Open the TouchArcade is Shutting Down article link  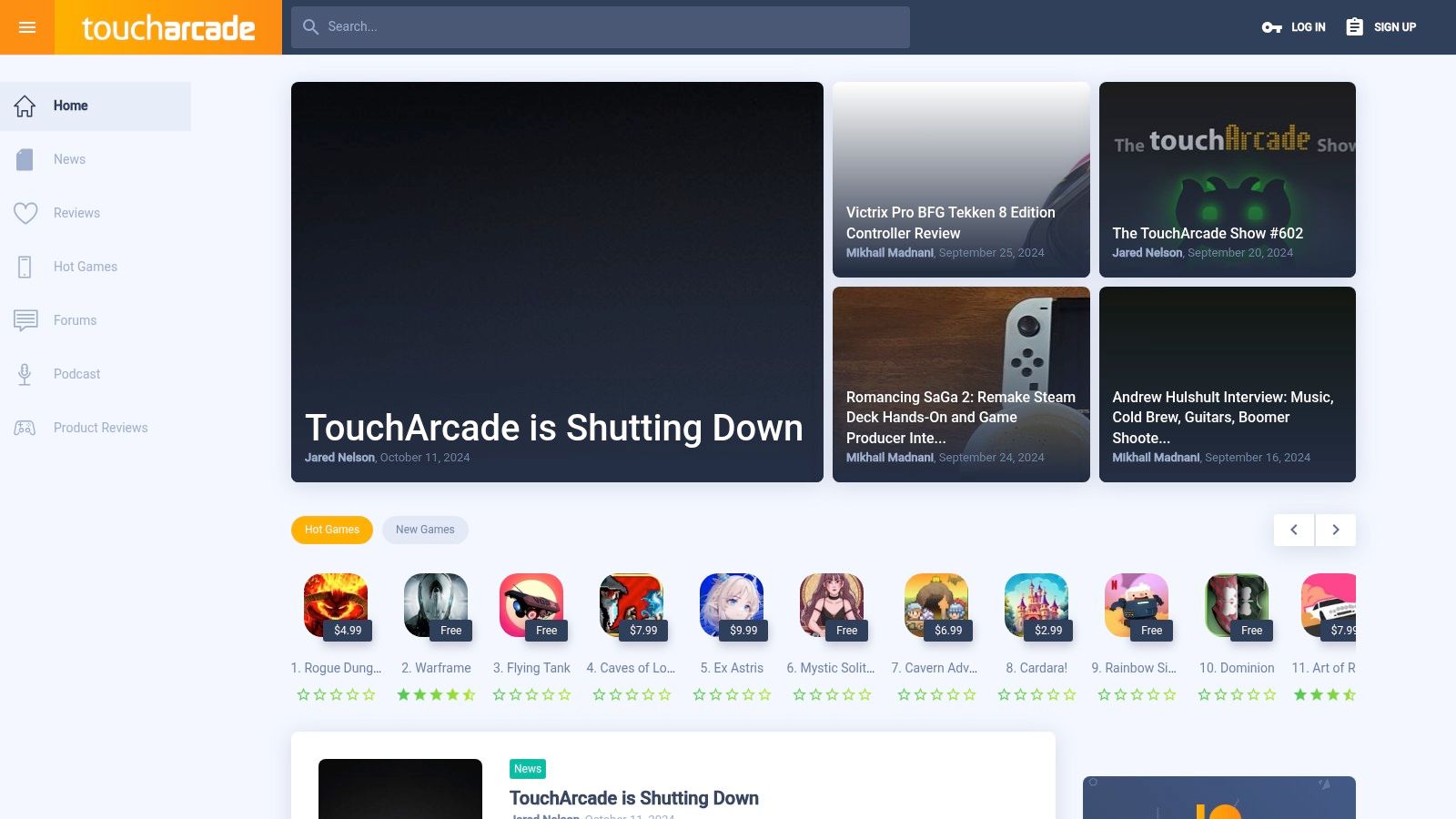pyautogui.click(x=633, y=798)
